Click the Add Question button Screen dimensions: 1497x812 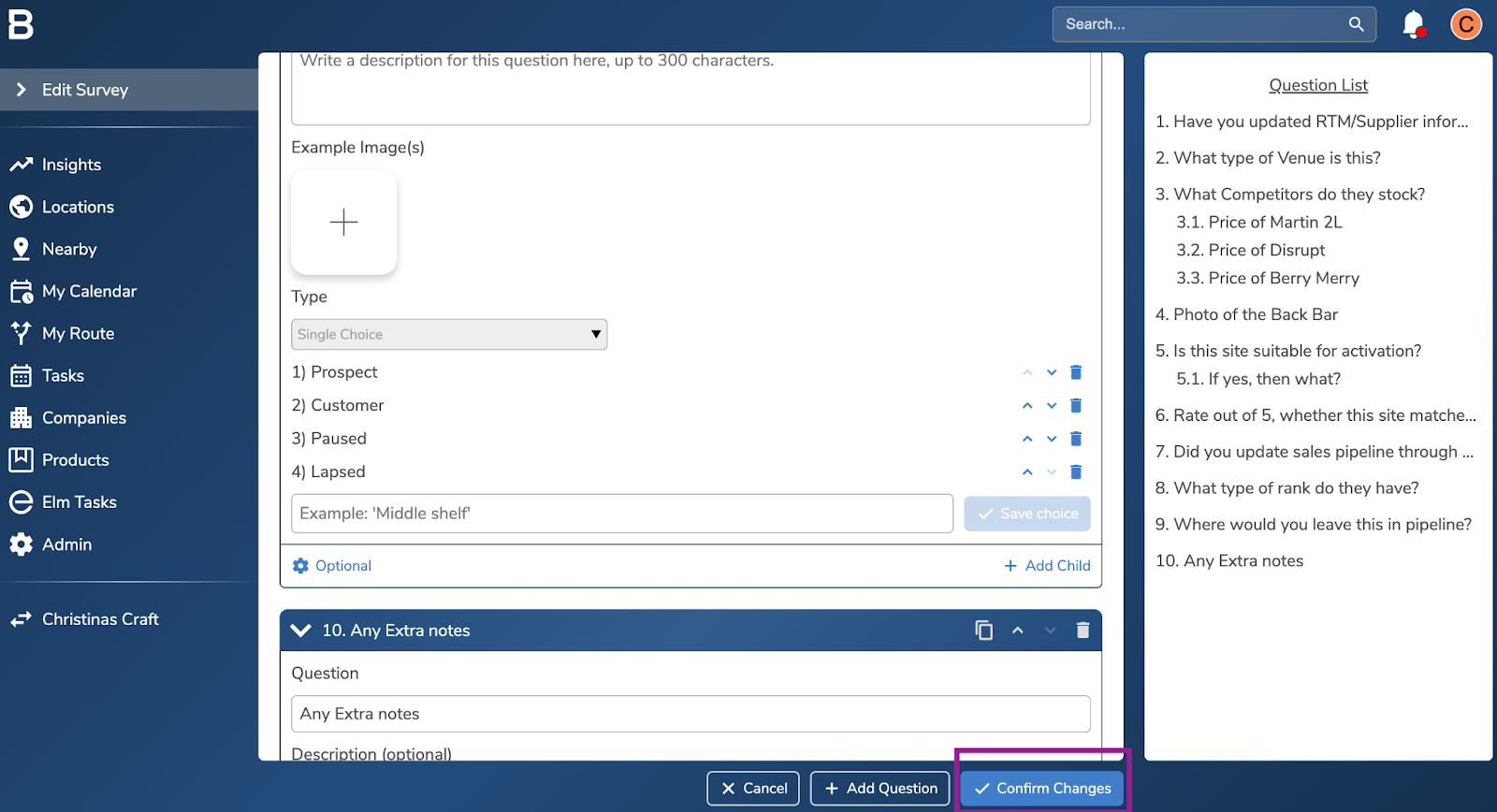pyautogui.click(x=880, y=789)
